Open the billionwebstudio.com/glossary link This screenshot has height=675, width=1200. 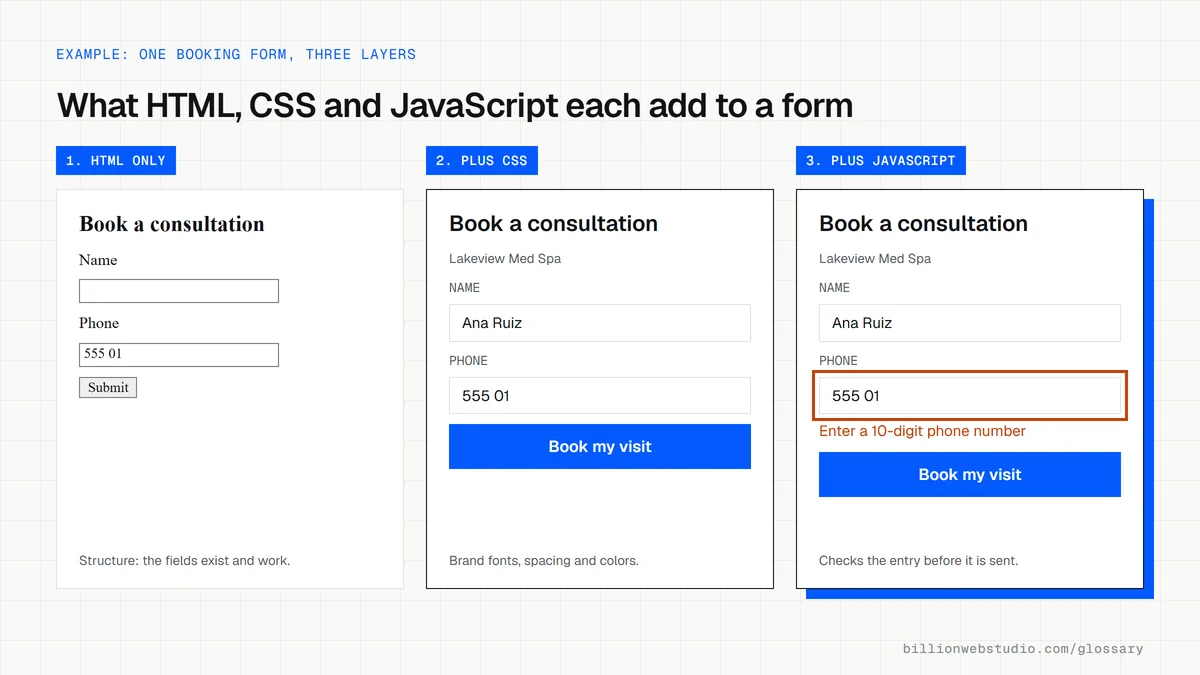click(1023, 649)
